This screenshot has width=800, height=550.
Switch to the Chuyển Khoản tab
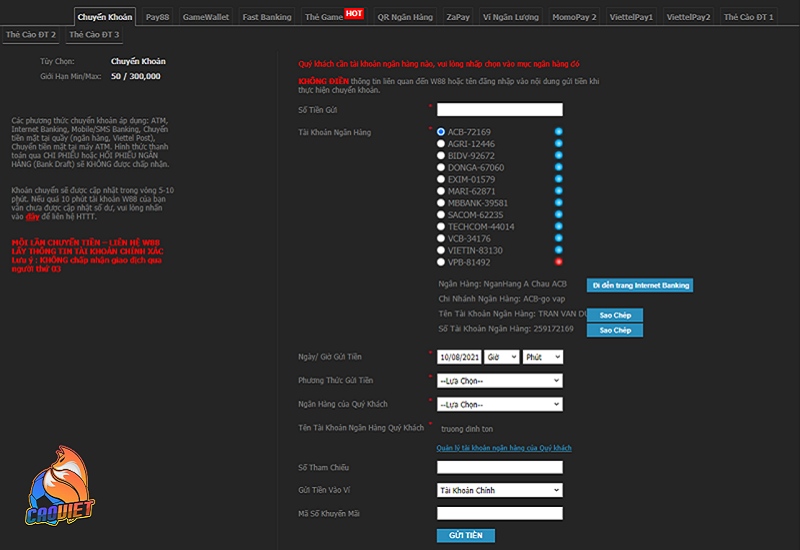point(105,17)
